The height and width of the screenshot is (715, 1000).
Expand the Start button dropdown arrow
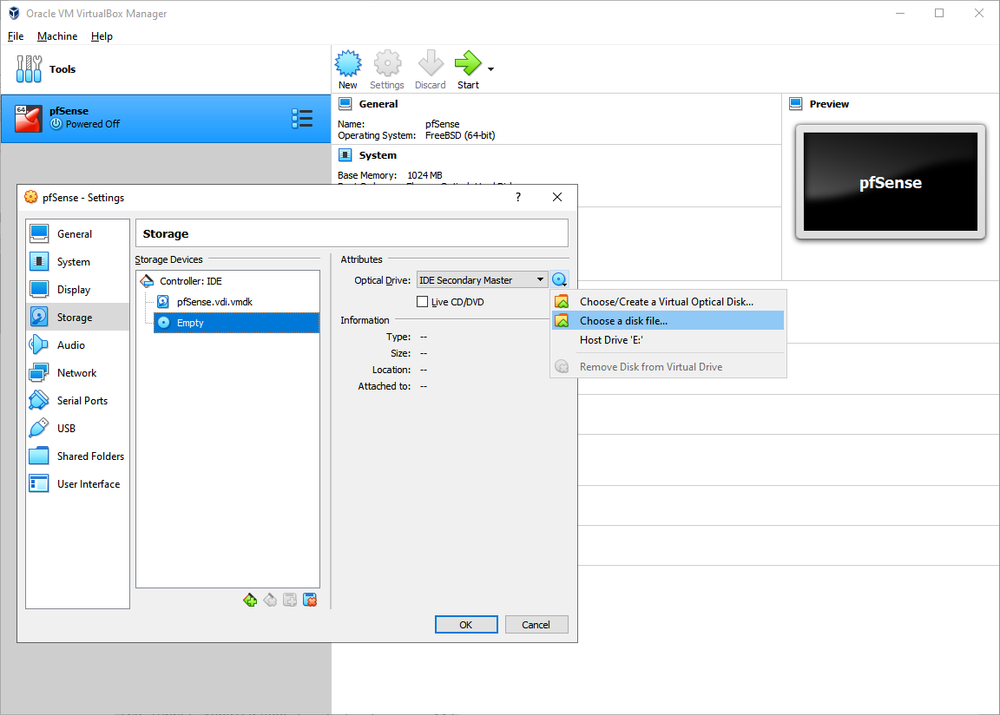490,69
